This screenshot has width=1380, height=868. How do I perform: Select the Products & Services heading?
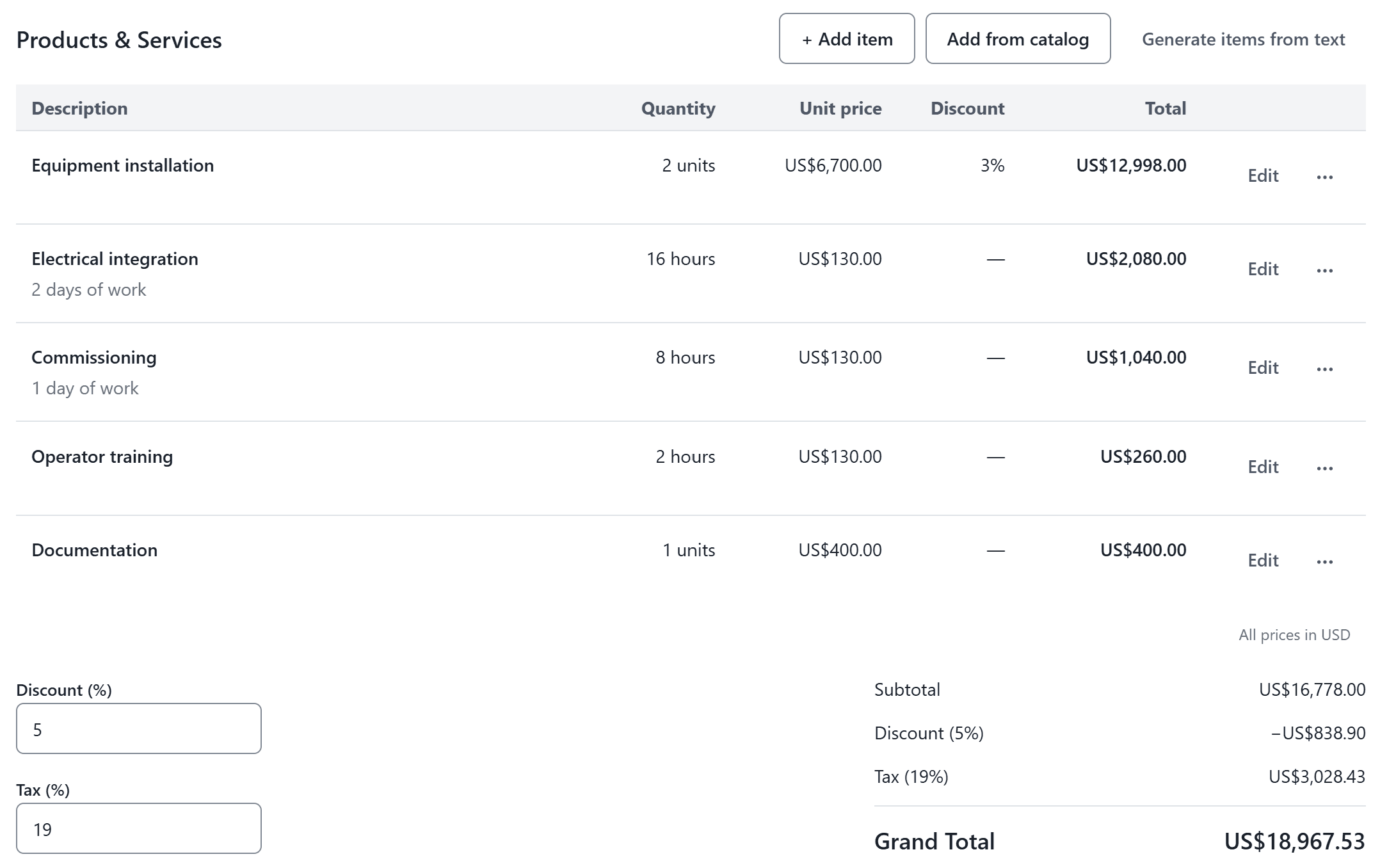[x=119, y=40]
